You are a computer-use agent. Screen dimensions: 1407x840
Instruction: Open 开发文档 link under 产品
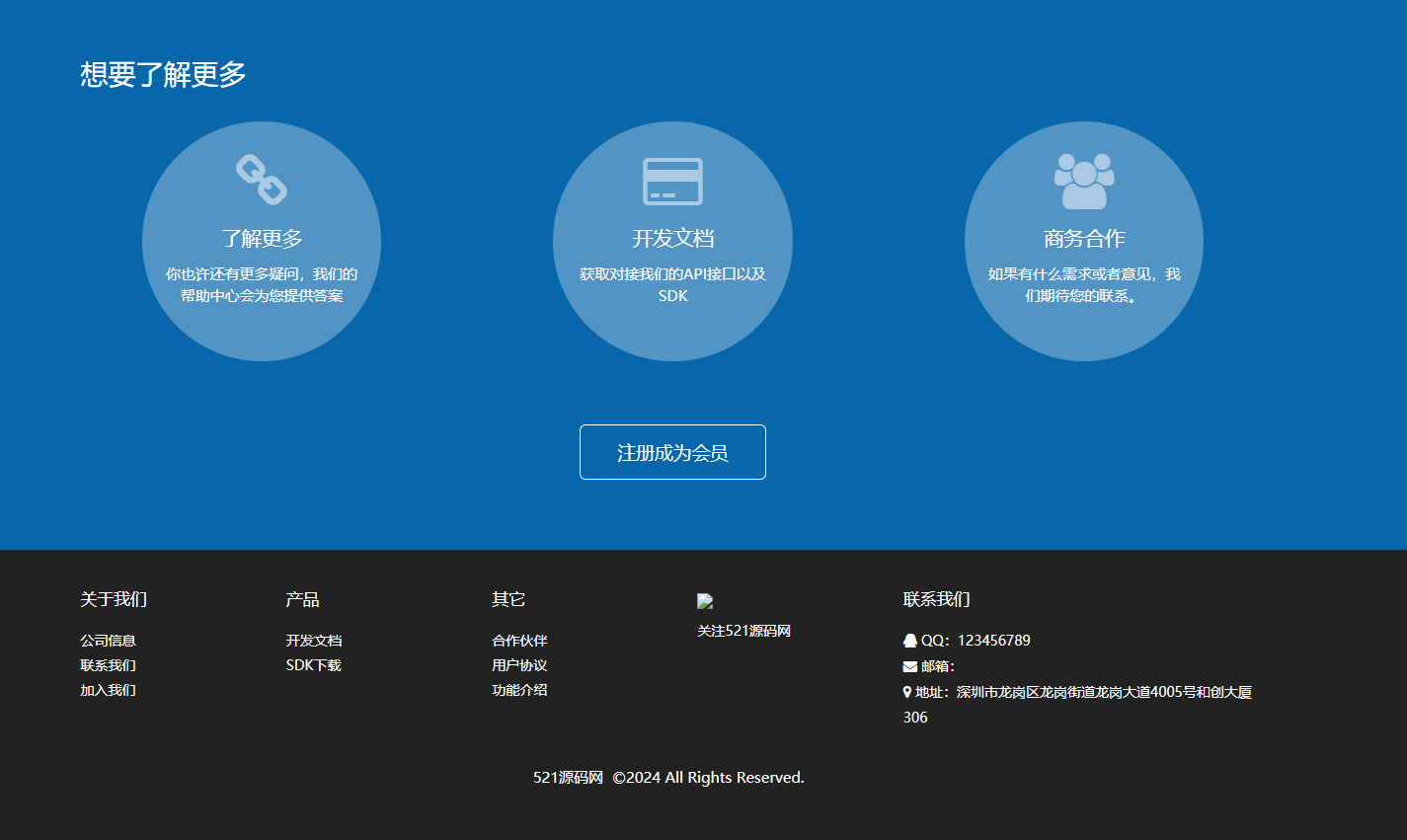pos(314,641)
